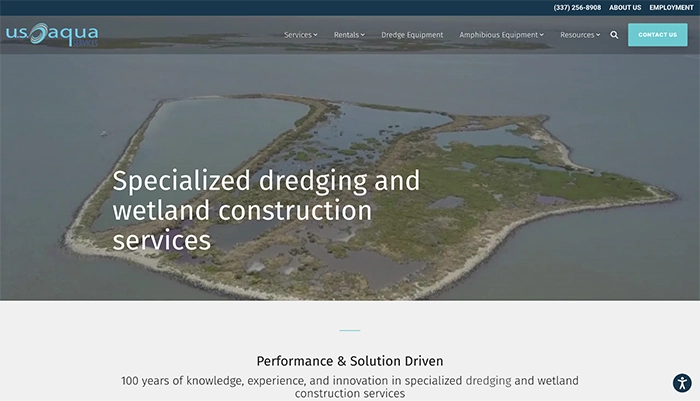This screenshot has width=700, height=401.
Task: Expand the Amphibious Equipment dropdown
Action: pyautogui.click(x=501, y=35)
